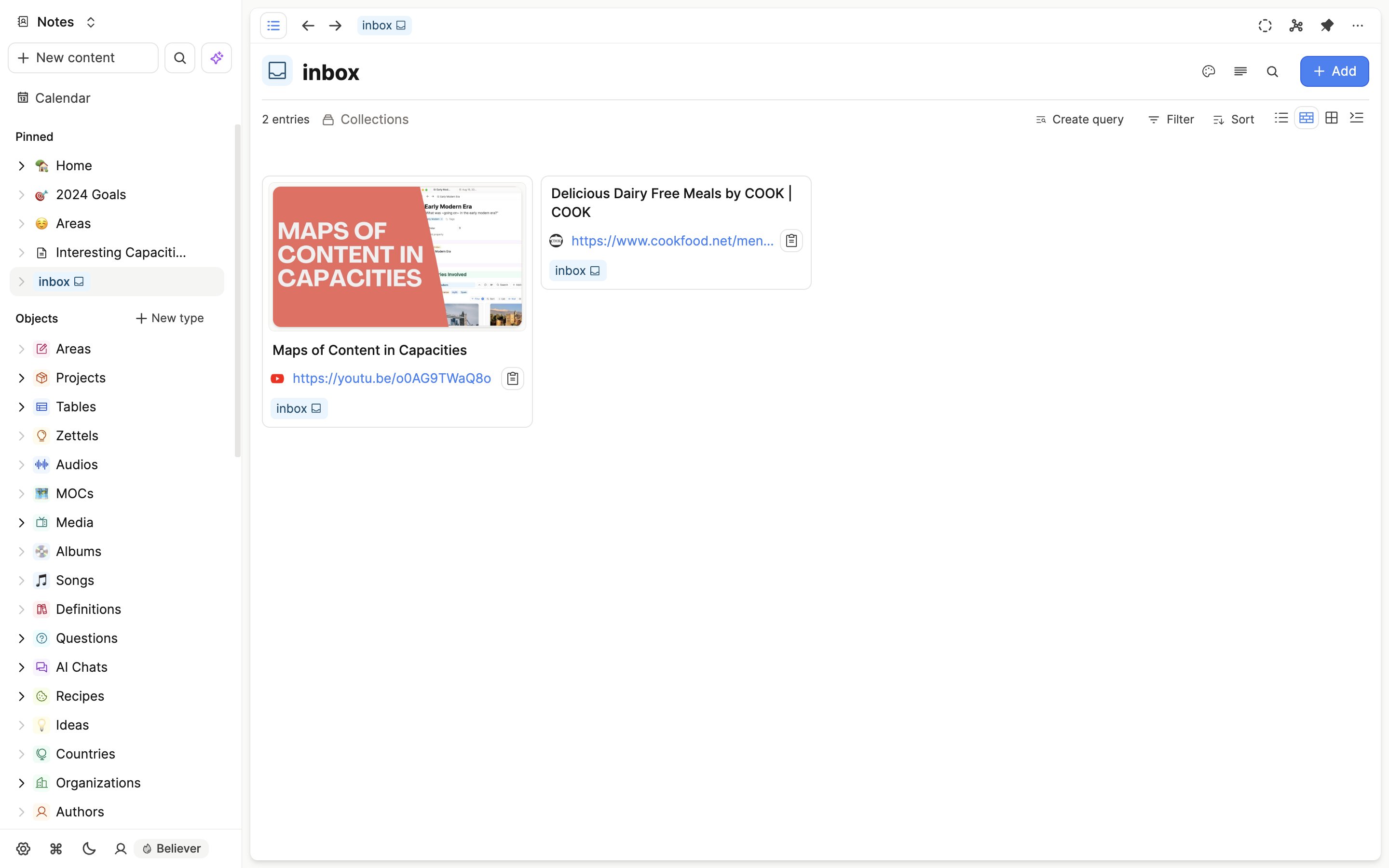Click the Believer plan badge
This screenshot has height=868, width=1389.
[x=172, y=849]
